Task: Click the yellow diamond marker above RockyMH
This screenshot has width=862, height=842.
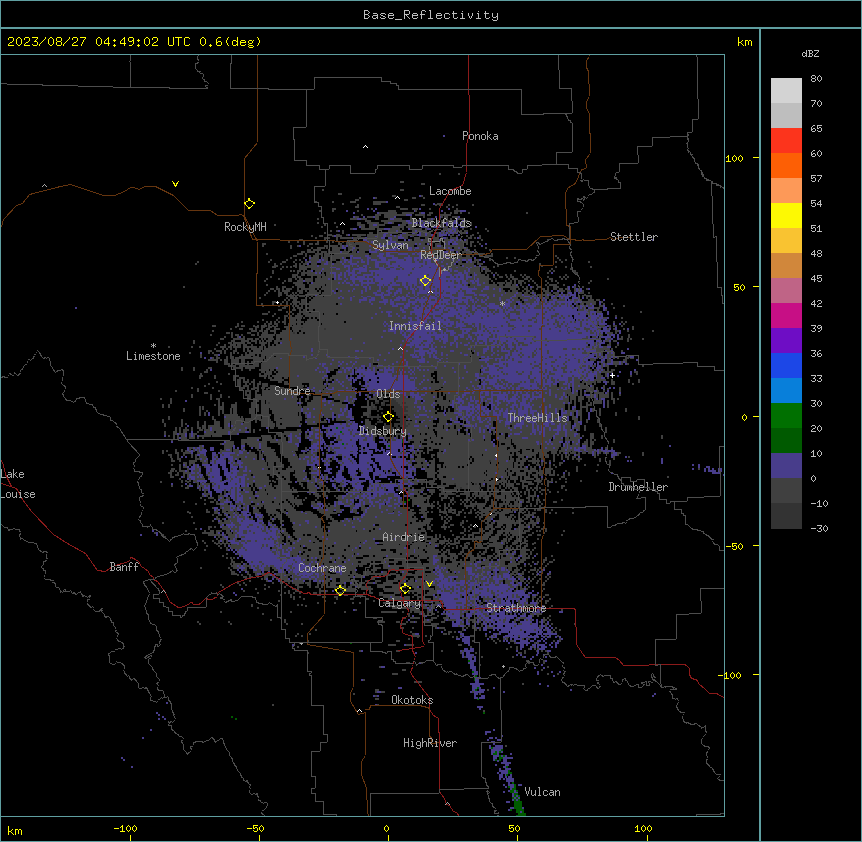Action: [x=250, y=204]
